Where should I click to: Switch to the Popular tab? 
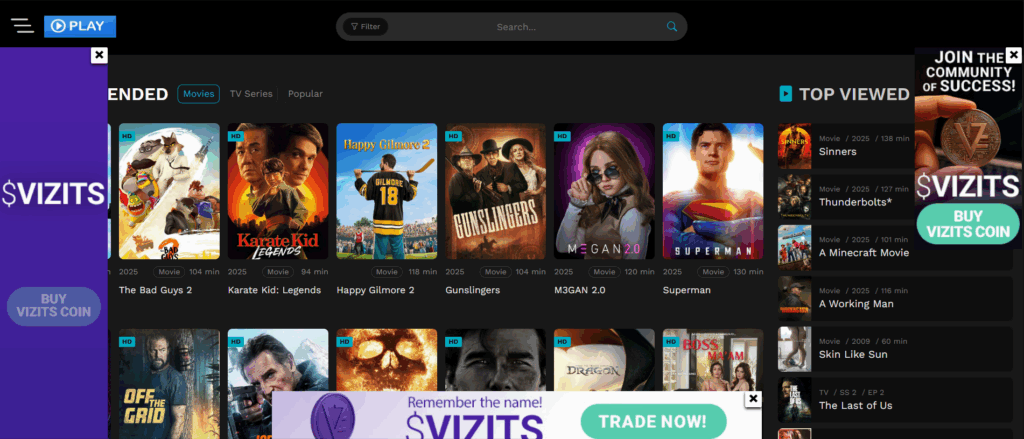pos(305,94)
